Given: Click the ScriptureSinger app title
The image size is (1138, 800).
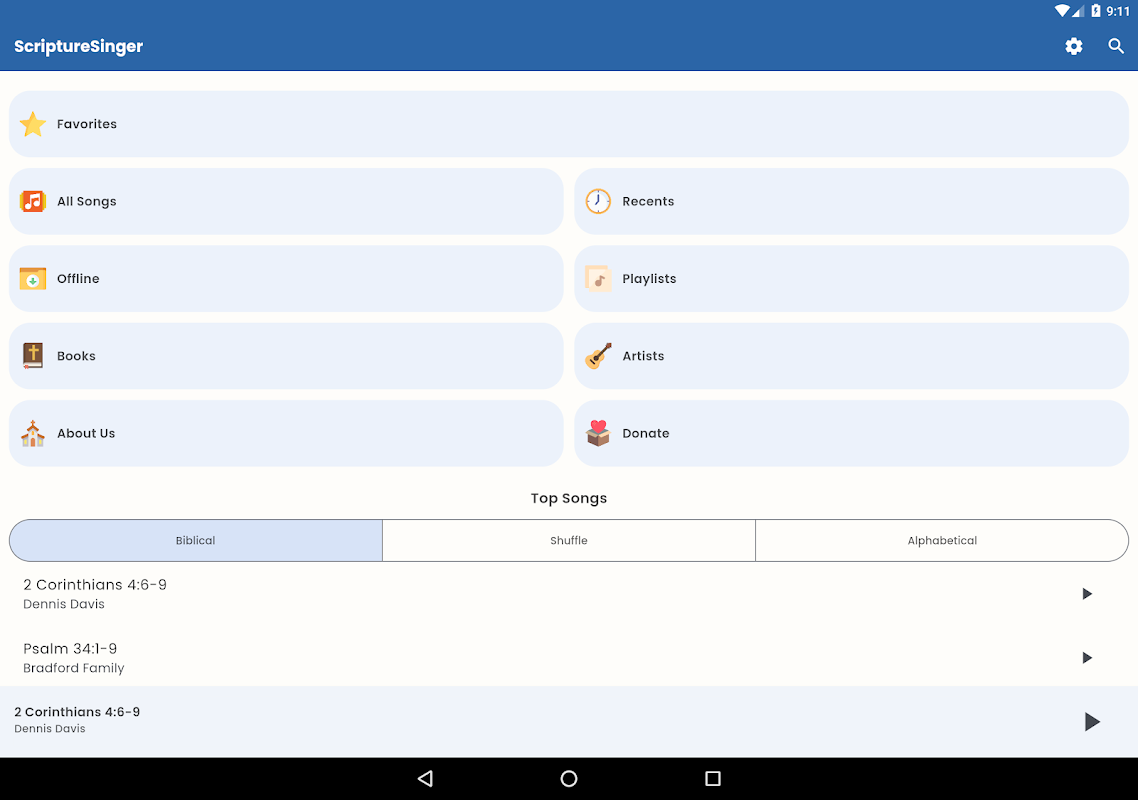Looking at the screenshot, I should click(78, 46).
